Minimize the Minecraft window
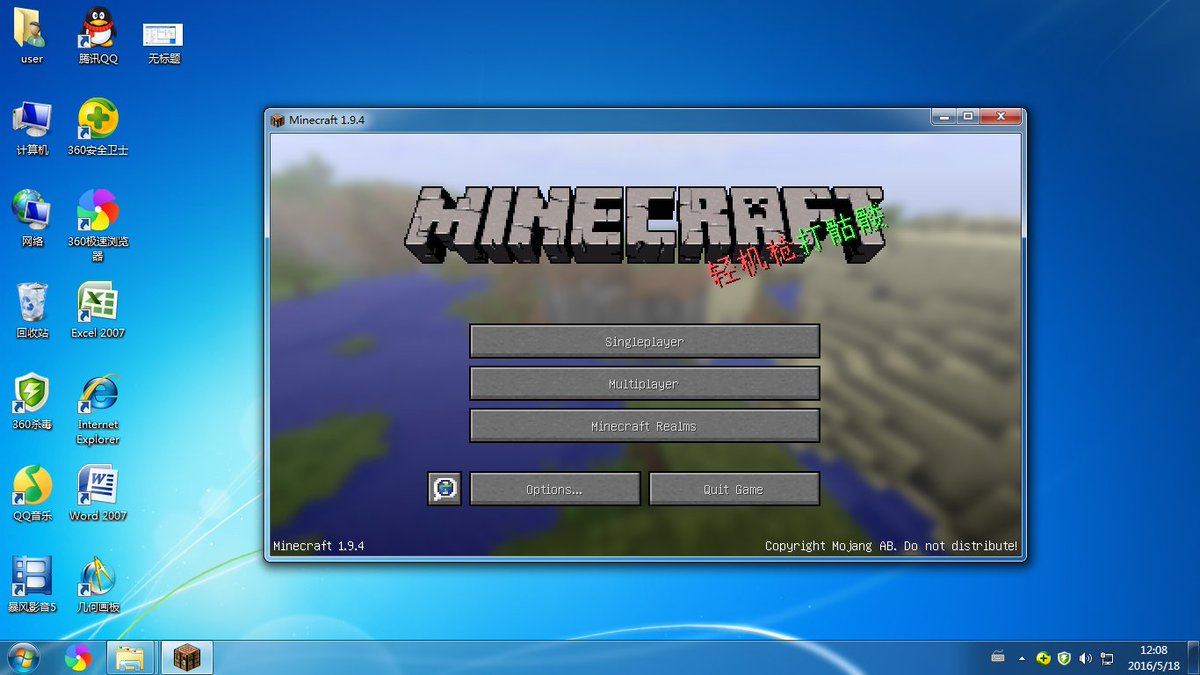The width and height of the screenshot is (1200, 675). point(942,116)
